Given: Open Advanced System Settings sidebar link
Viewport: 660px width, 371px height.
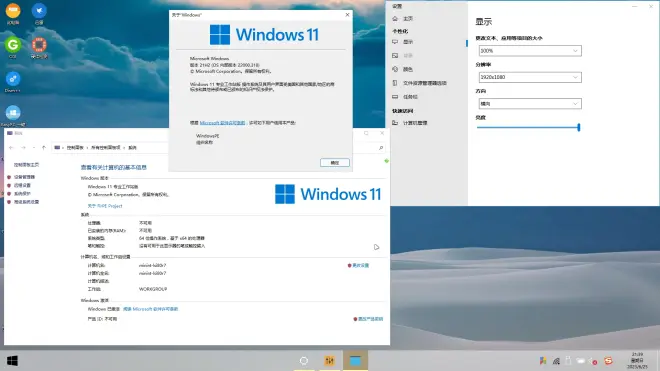Looking at the screenshot, I should point(27,202).
